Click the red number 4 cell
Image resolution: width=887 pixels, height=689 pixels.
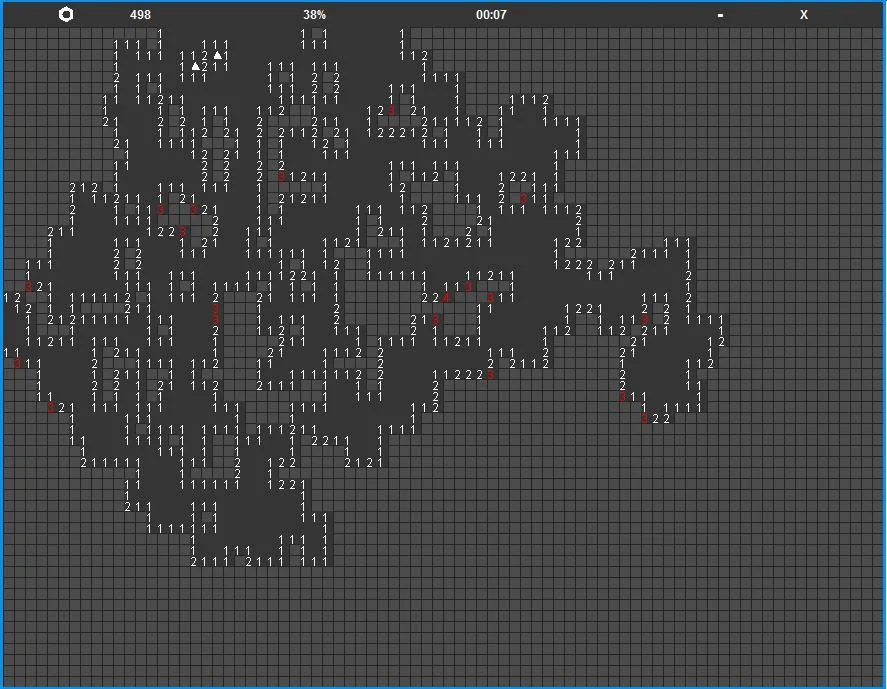pos(446,298)
